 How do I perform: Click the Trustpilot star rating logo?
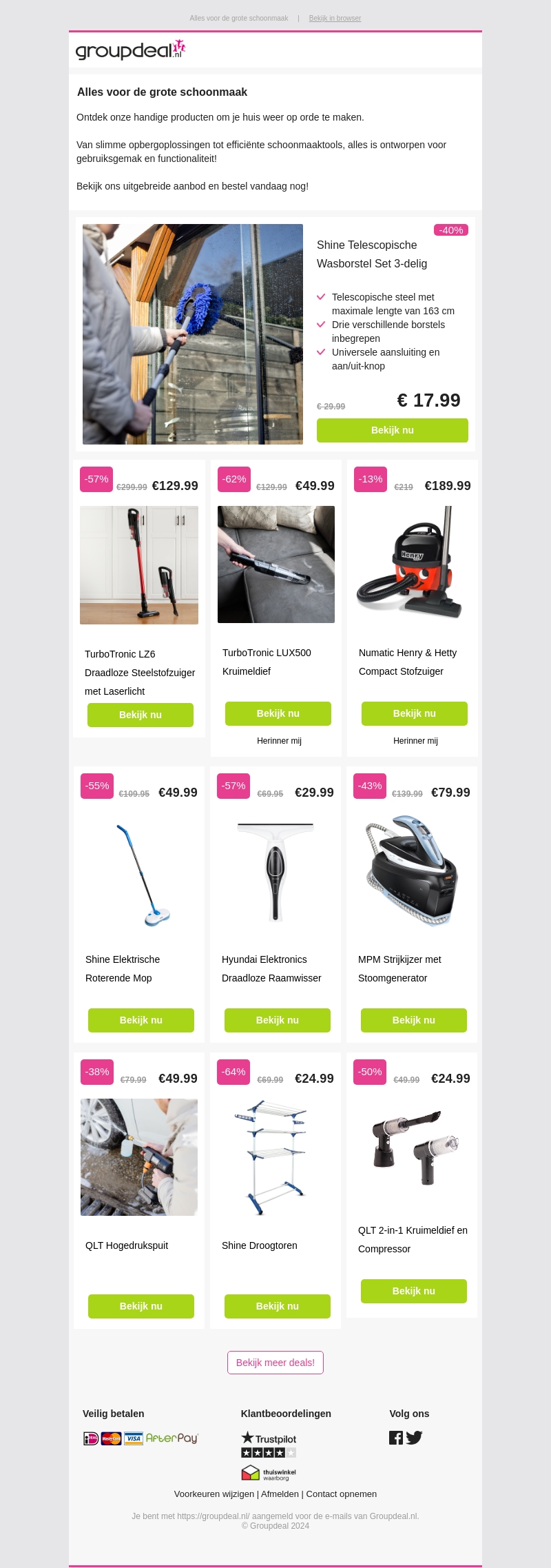click(x=269, y=1444)
